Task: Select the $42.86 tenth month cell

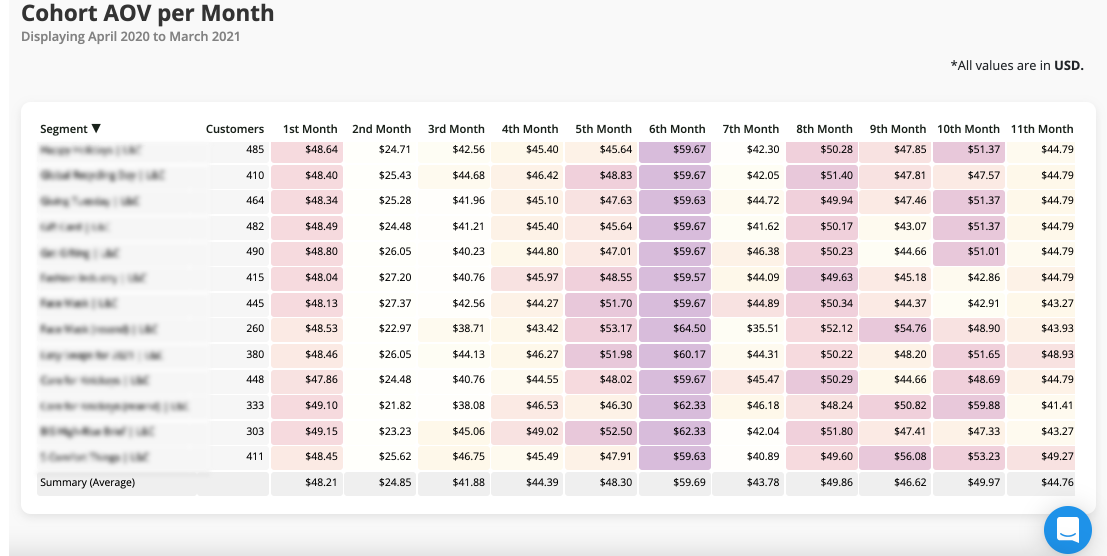Action: (969, 278)
